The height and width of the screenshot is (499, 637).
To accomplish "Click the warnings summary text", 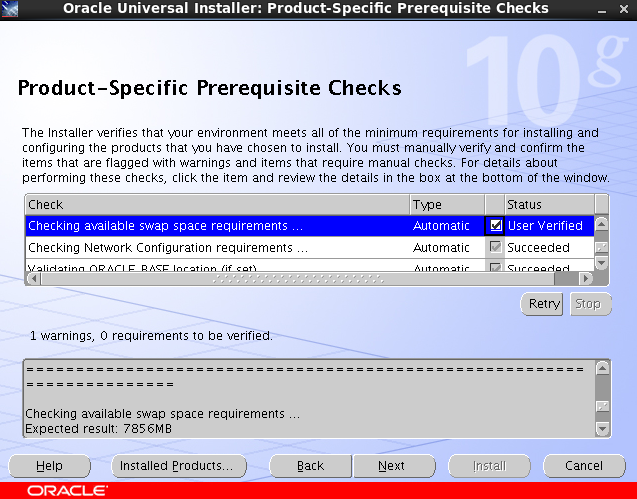I will 151,336.
